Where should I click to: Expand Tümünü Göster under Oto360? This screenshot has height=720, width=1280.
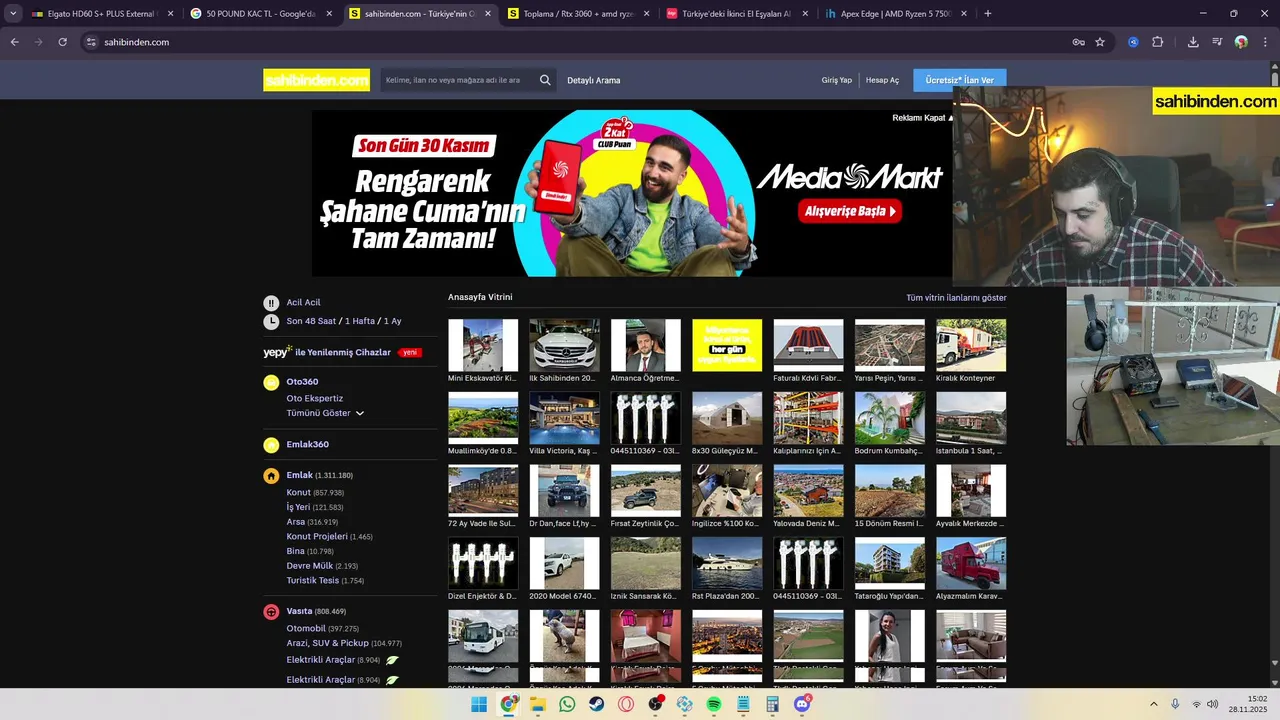(x=325, y=413)
